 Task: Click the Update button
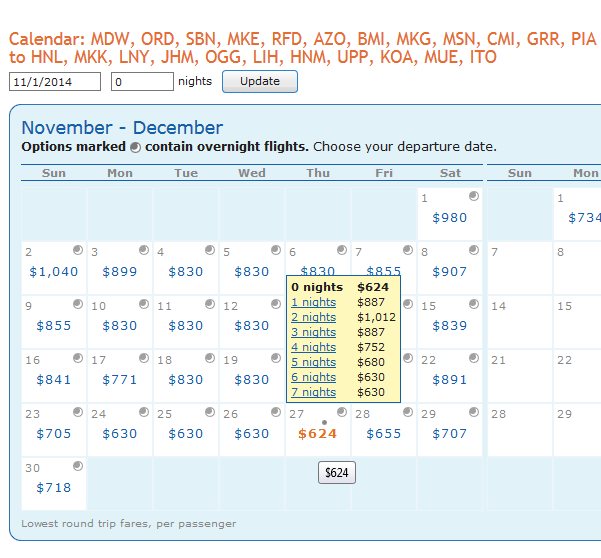click(x=260, y=81)
